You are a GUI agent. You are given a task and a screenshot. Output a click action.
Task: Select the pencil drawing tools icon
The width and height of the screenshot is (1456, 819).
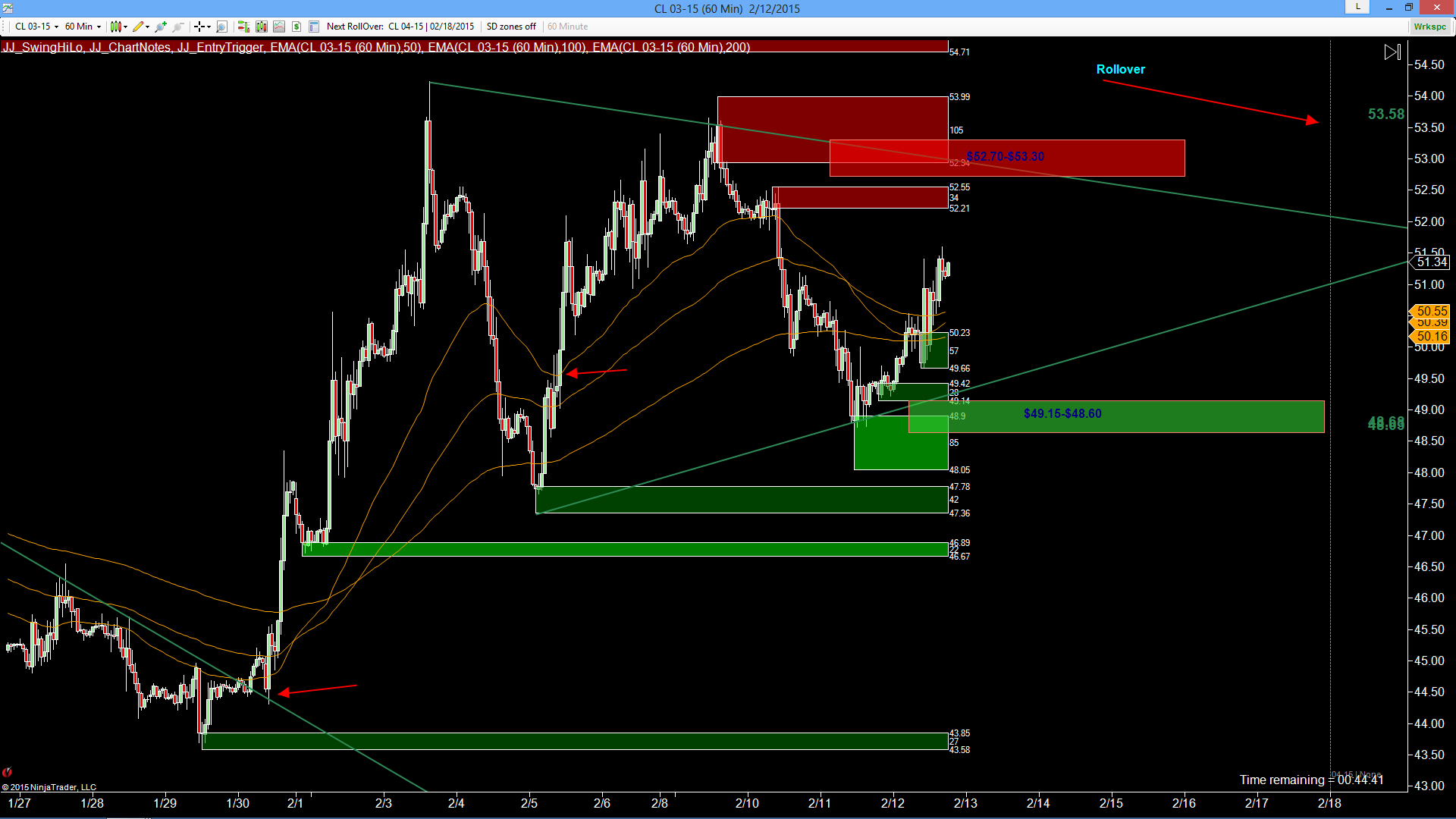(x=140, y=27)
